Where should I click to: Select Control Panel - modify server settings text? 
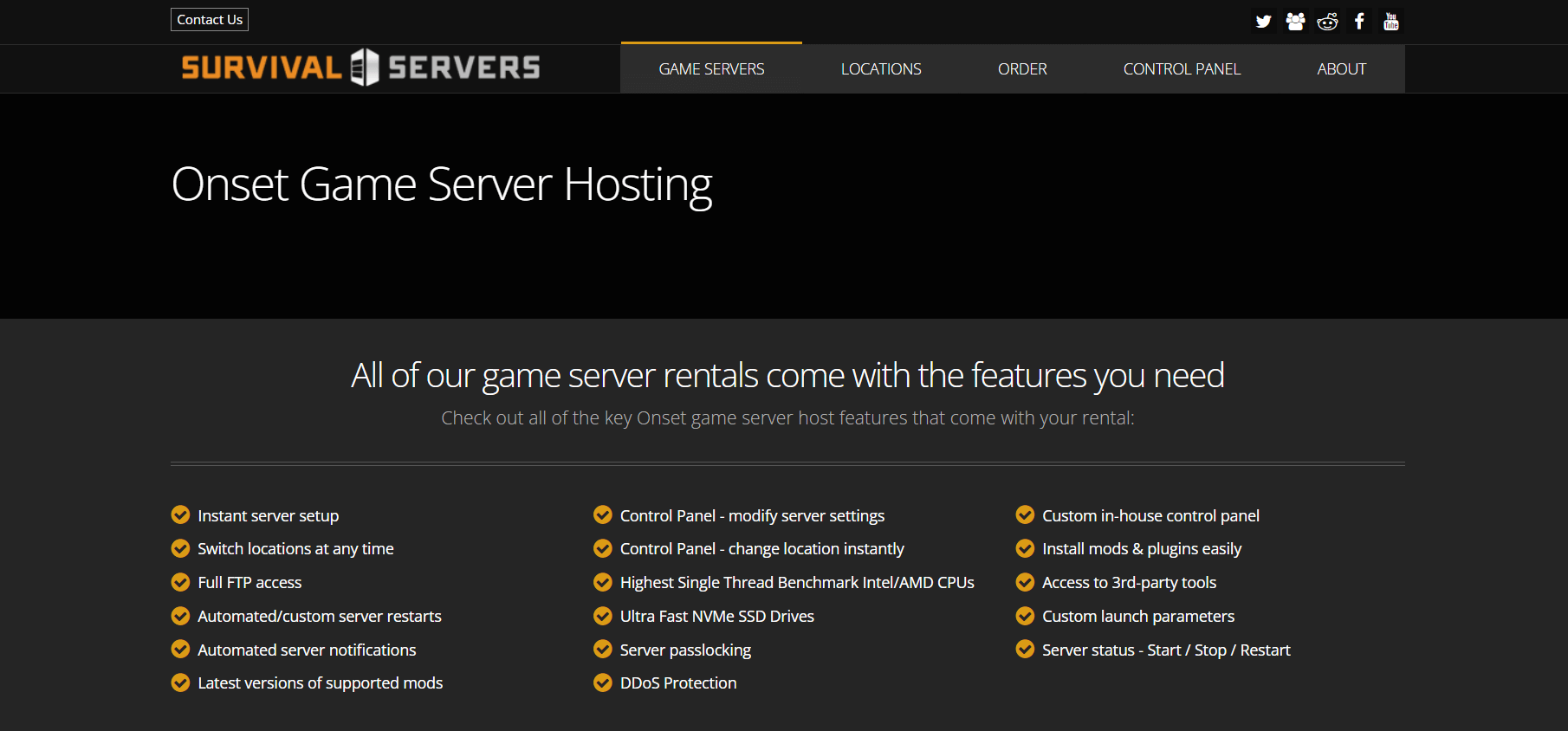752,516
